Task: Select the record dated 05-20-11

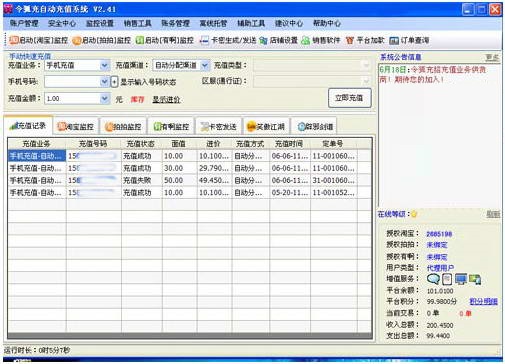Action: 190,193
